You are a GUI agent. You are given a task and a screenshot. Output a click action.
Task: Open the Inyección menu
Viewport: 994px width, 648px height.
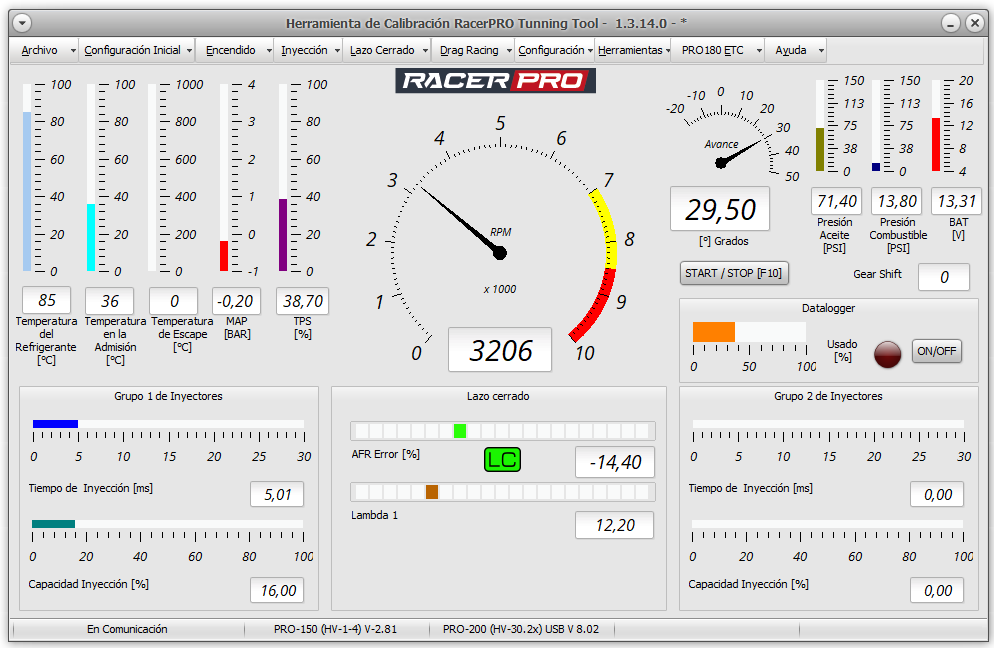pos(304,50)
